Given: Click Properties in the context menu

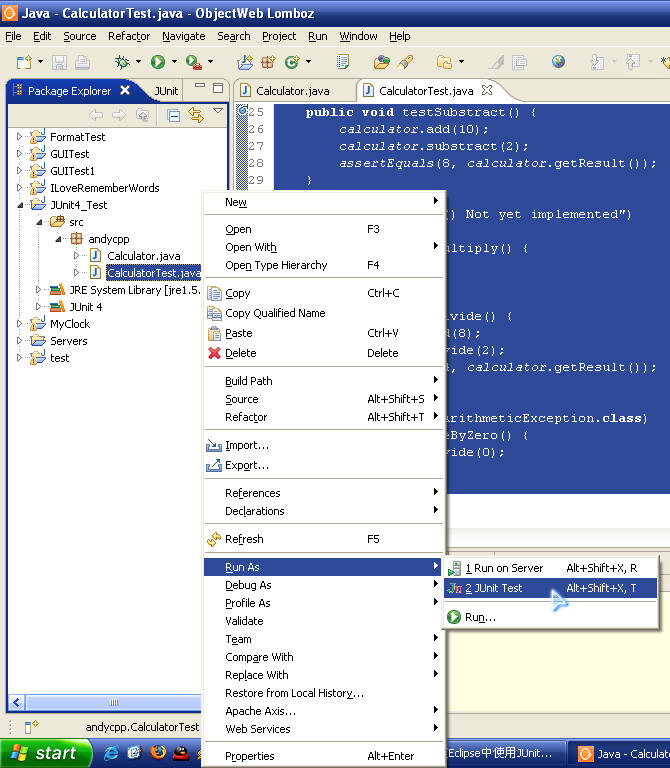Looking at the screenshot, I should click(250, 756).
